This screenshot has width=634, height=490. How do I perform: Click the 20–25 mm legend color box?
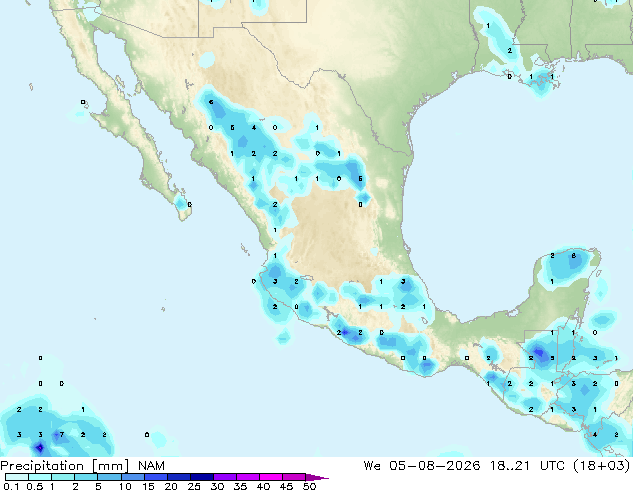point(178,477)
